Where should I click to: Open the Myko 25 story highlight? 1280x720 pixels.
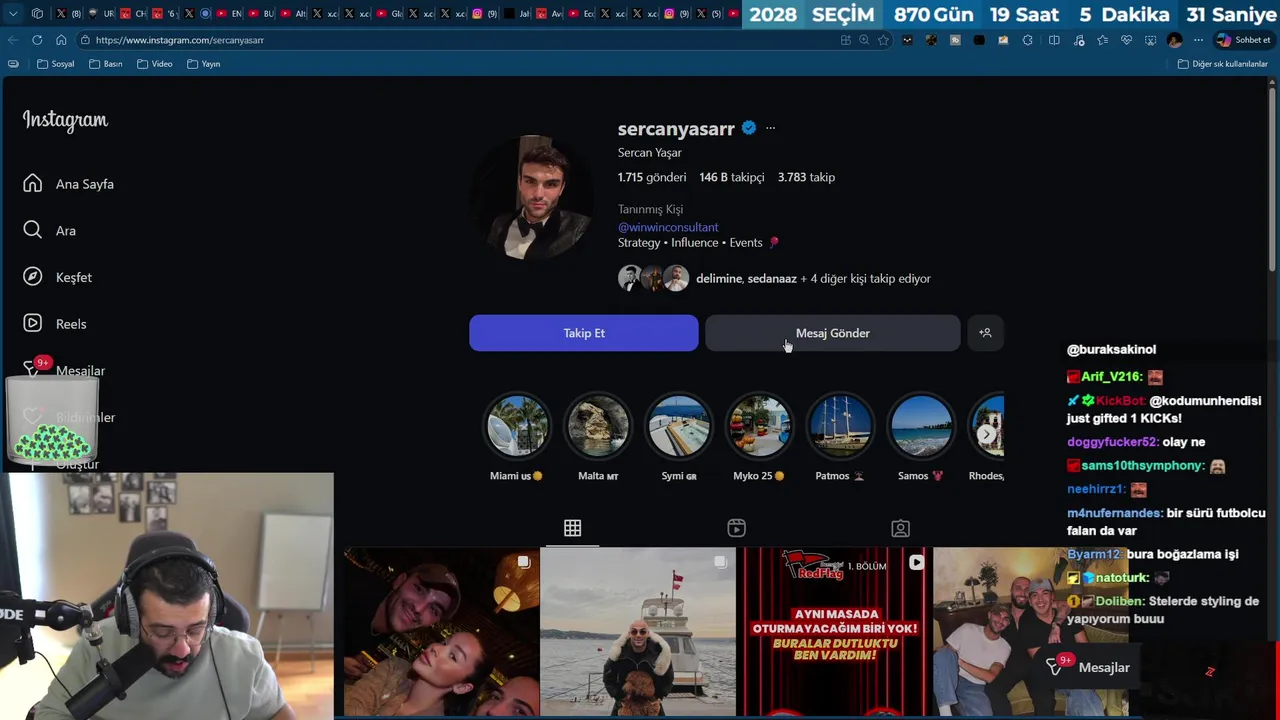click(759, 437)
